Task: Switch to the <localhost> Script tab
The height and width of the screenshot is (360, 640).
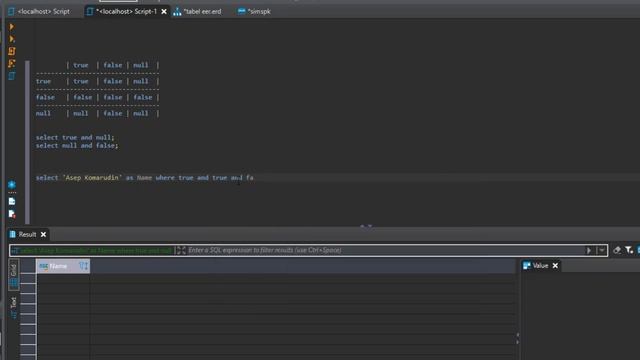Action: pos(39,11)
